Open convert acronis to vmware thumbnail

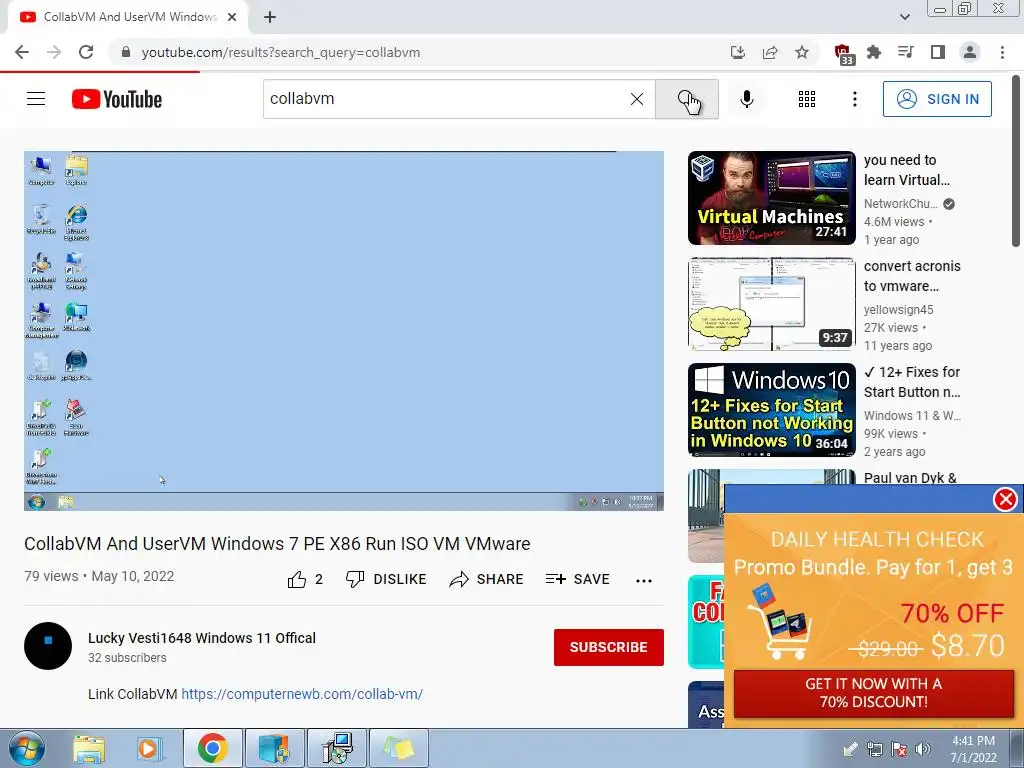tap(771, 304)
